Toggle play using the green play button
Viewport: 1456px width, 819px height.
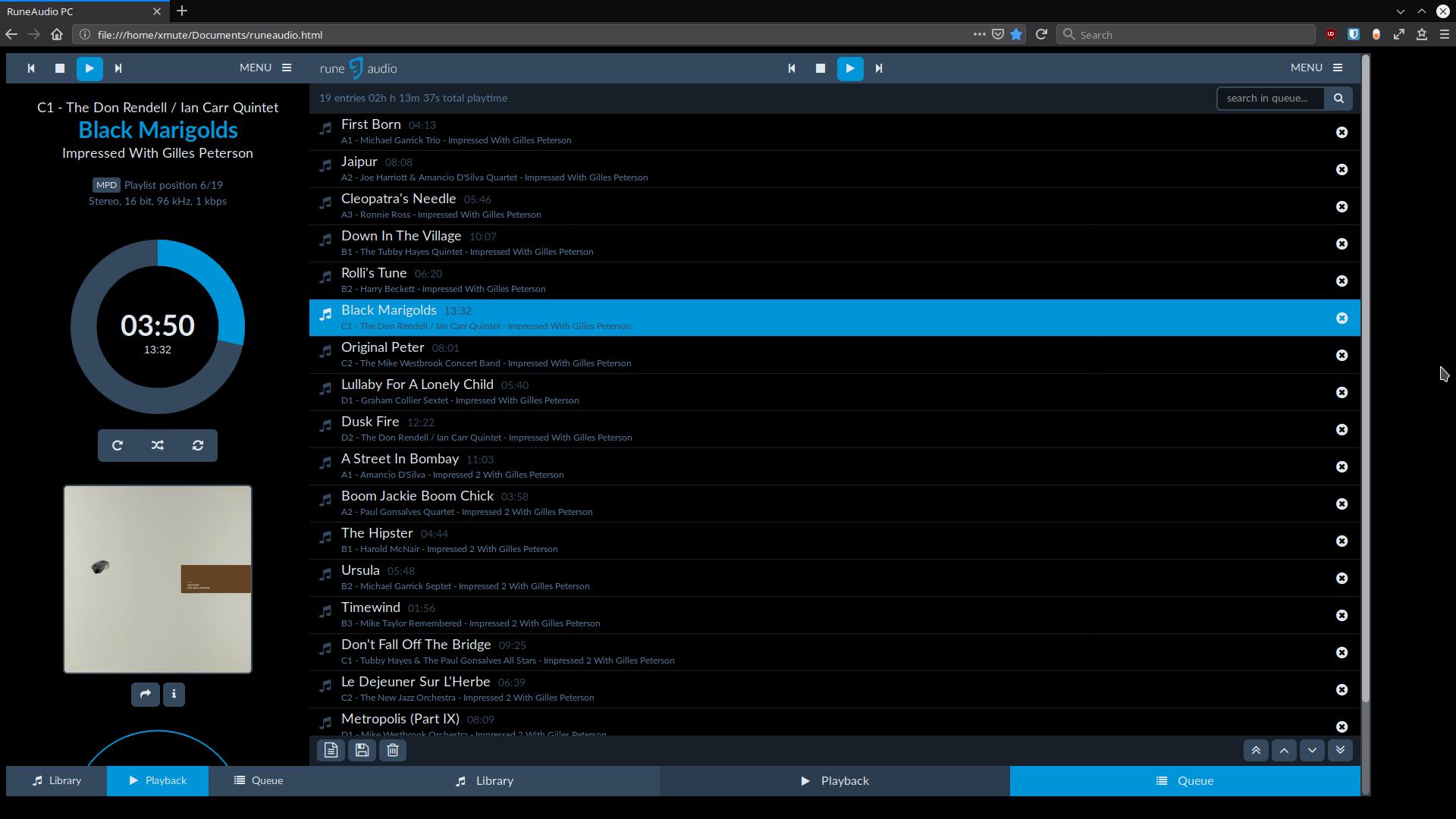(x=89, y=68)
